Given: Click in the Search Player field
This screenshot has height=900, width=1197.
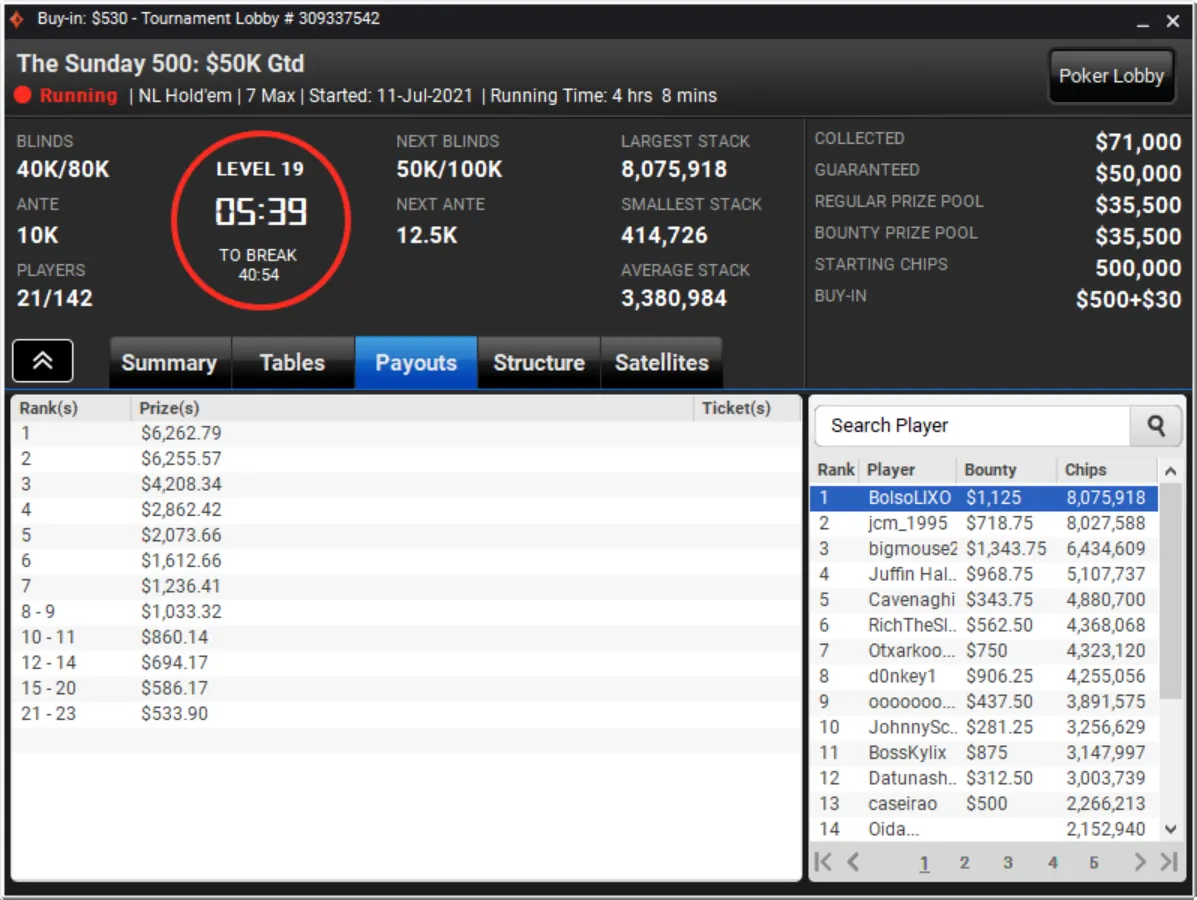Looking at the screenshot, I should click(x=972, y=426).
